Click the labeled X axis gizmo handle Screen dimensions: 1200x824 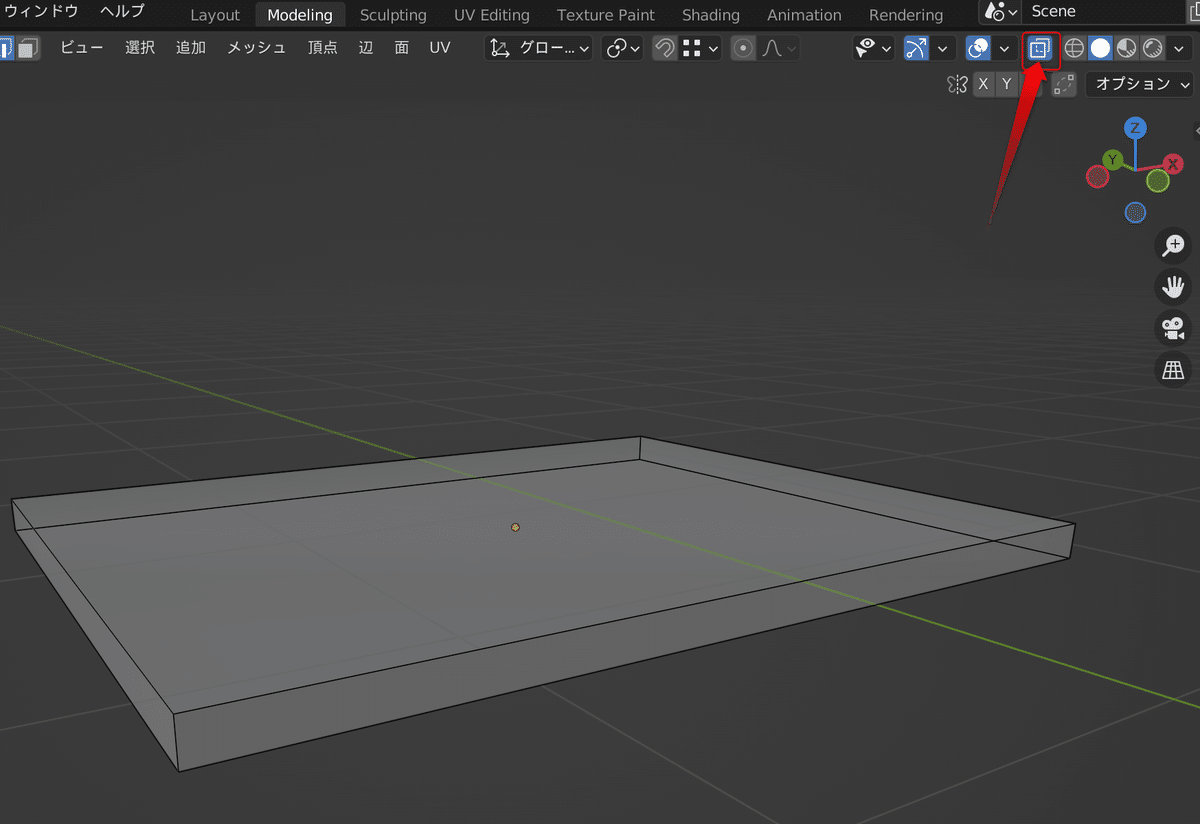pos(1173,163)
